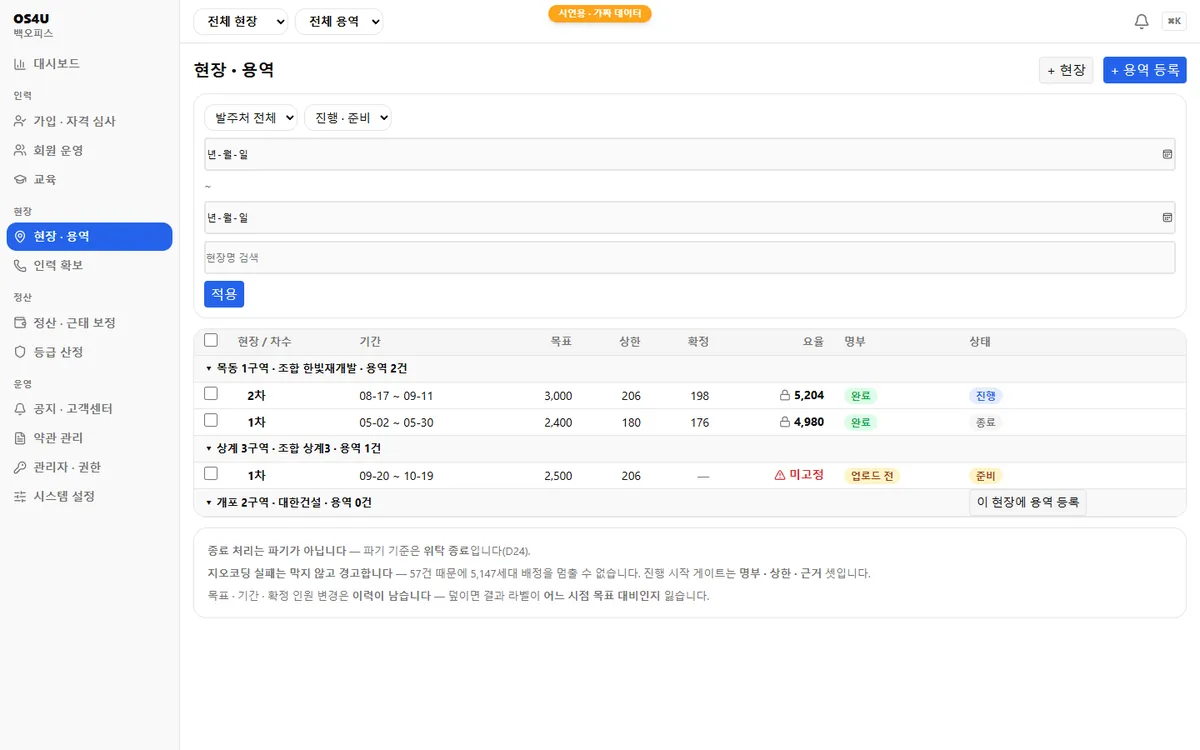Image resolution: width=1200 pixels, height=750 pixels.
Task: Open the calendar picker on start date field
Action: coord(1167,155)
